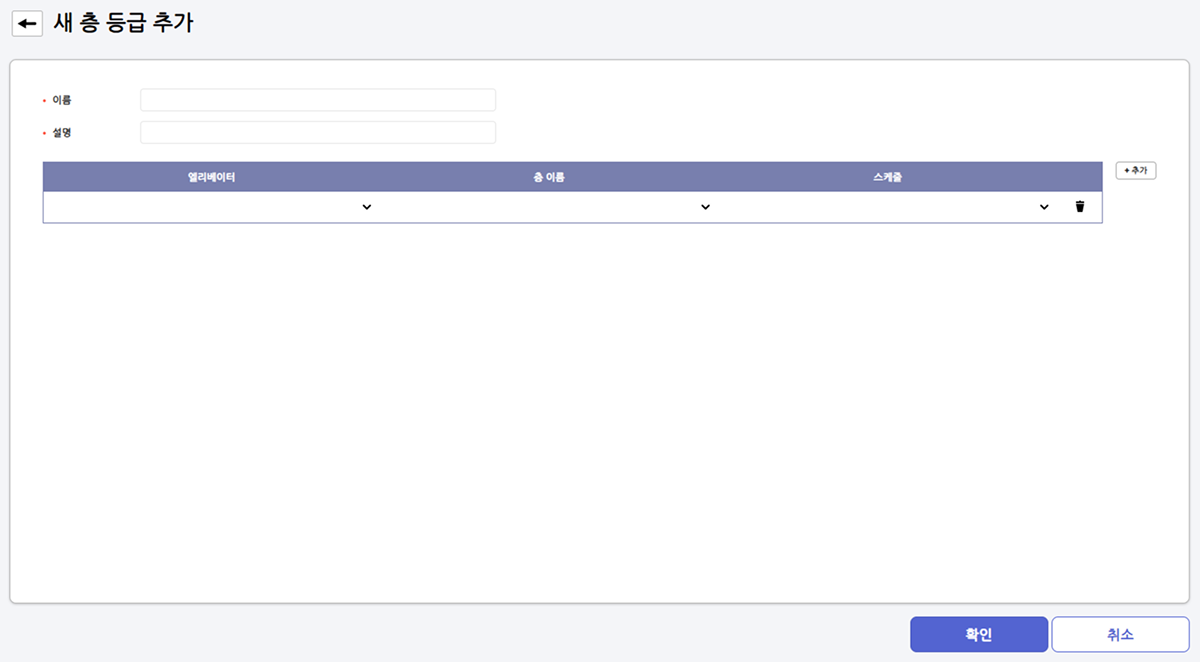This screenshot has height=662, width=1200.
Task: Focus the 이름 text field
Action: [318, 100]
